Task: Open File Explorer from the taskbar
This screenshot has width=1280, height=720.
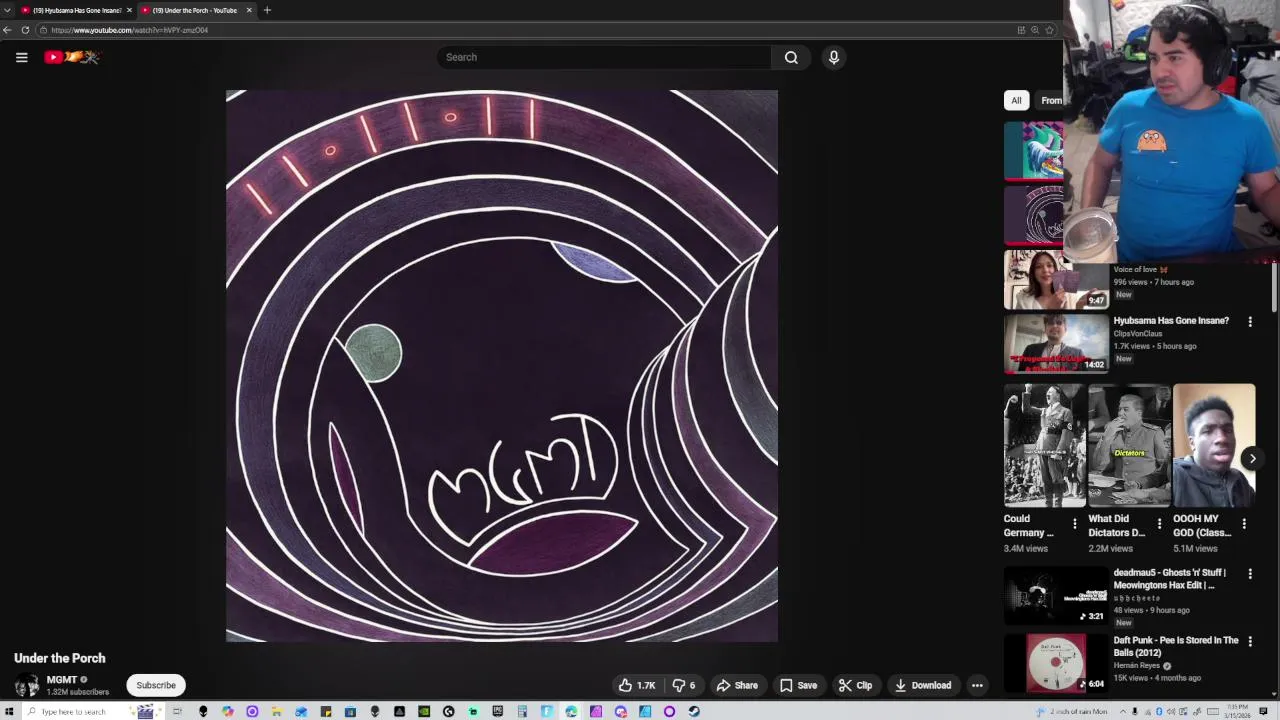Action: 276,711
